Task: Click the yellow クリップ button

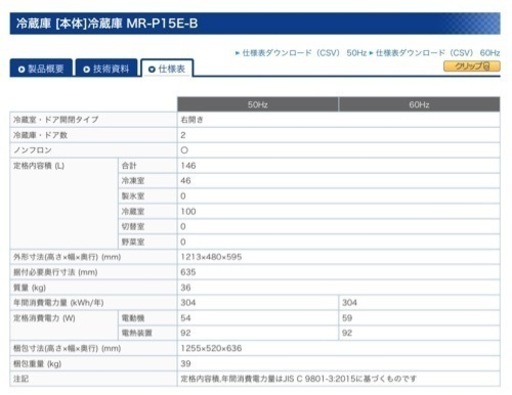Action: (472, 66)
